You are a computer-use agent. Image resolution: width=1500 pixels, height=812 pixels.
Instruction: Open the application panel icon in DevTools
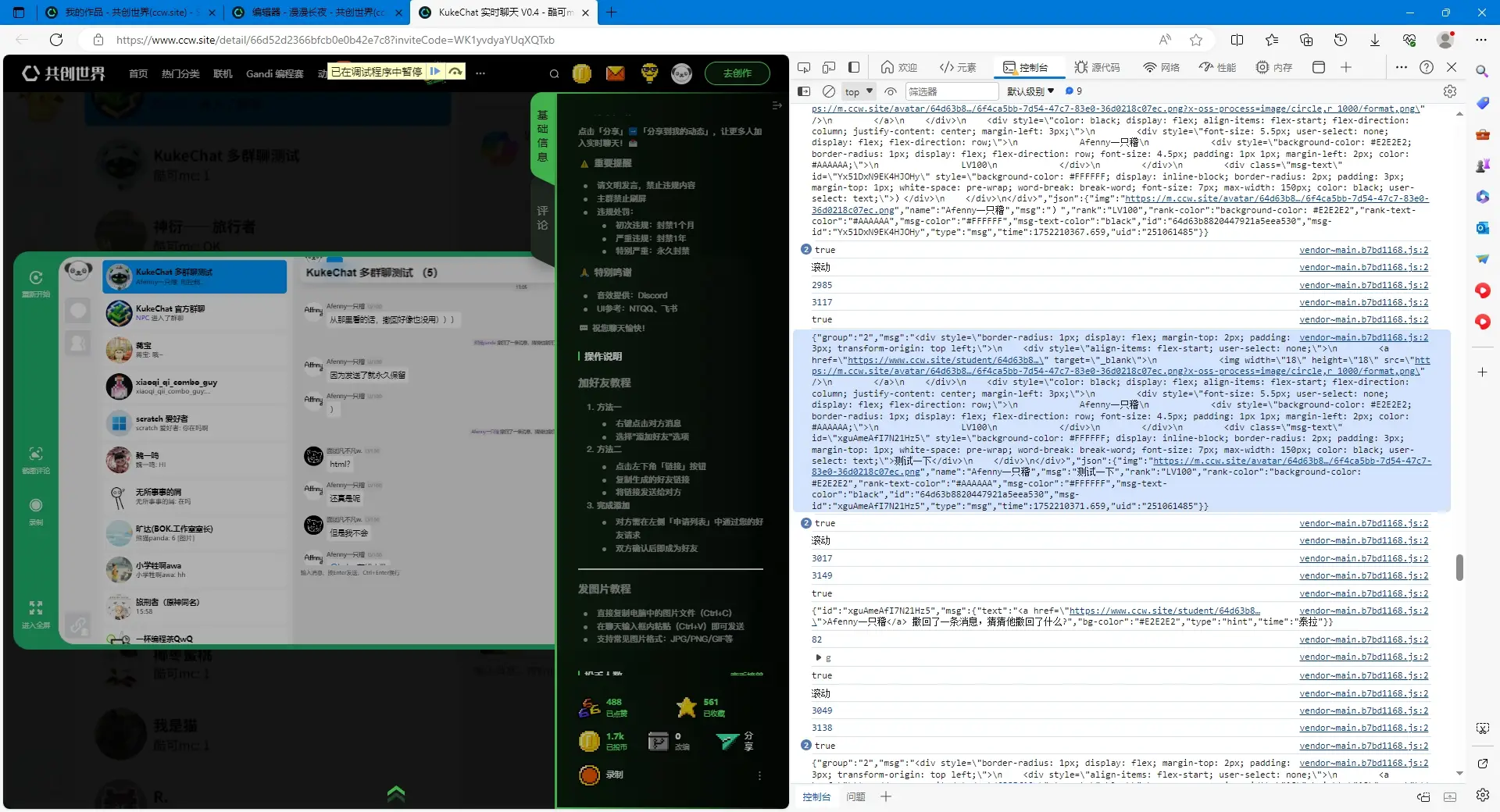pos(1319,67)
